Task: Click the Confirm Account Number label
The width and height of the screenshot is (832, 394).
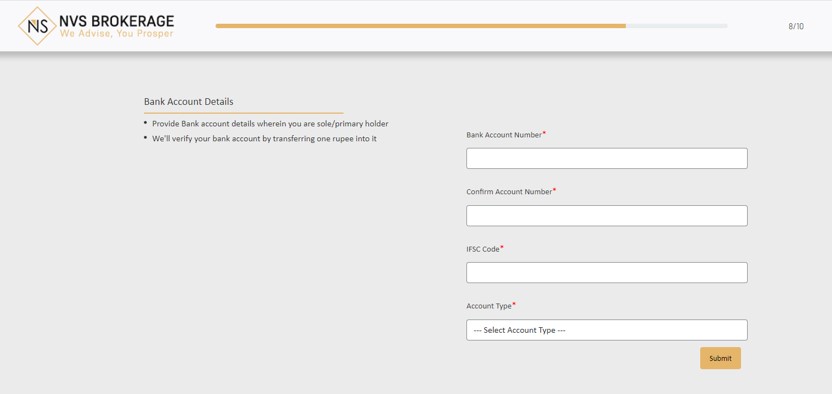Action: pos(509,191)
